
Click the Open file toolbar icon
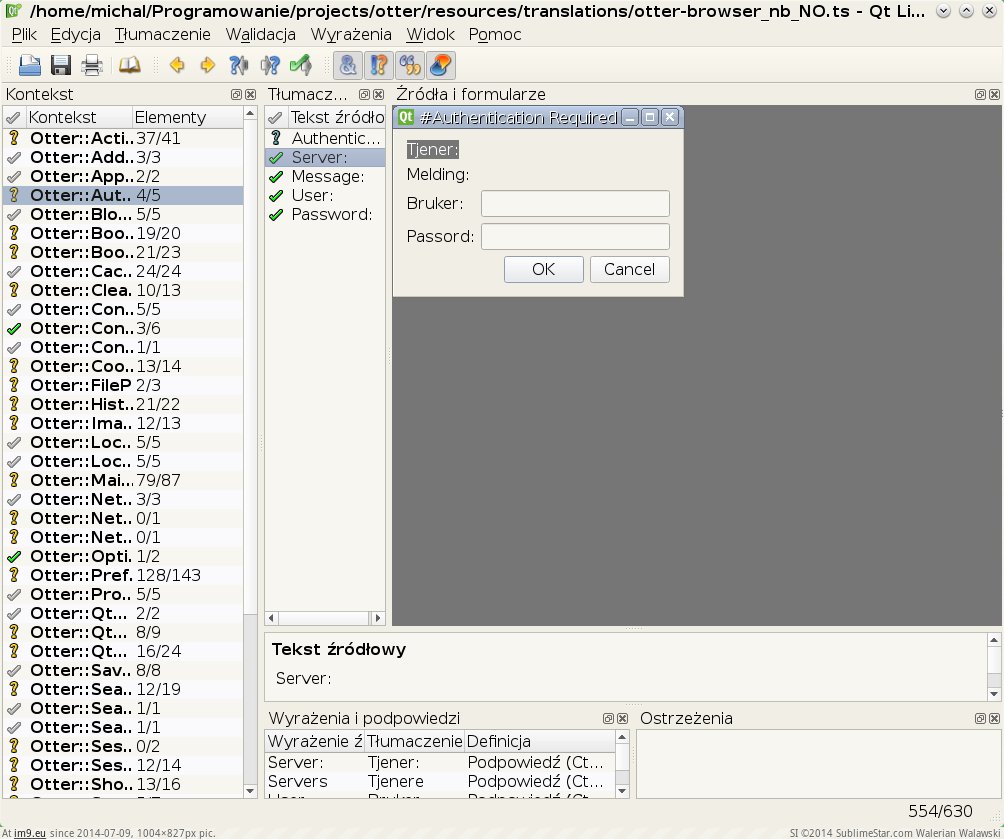coord(30,66)
